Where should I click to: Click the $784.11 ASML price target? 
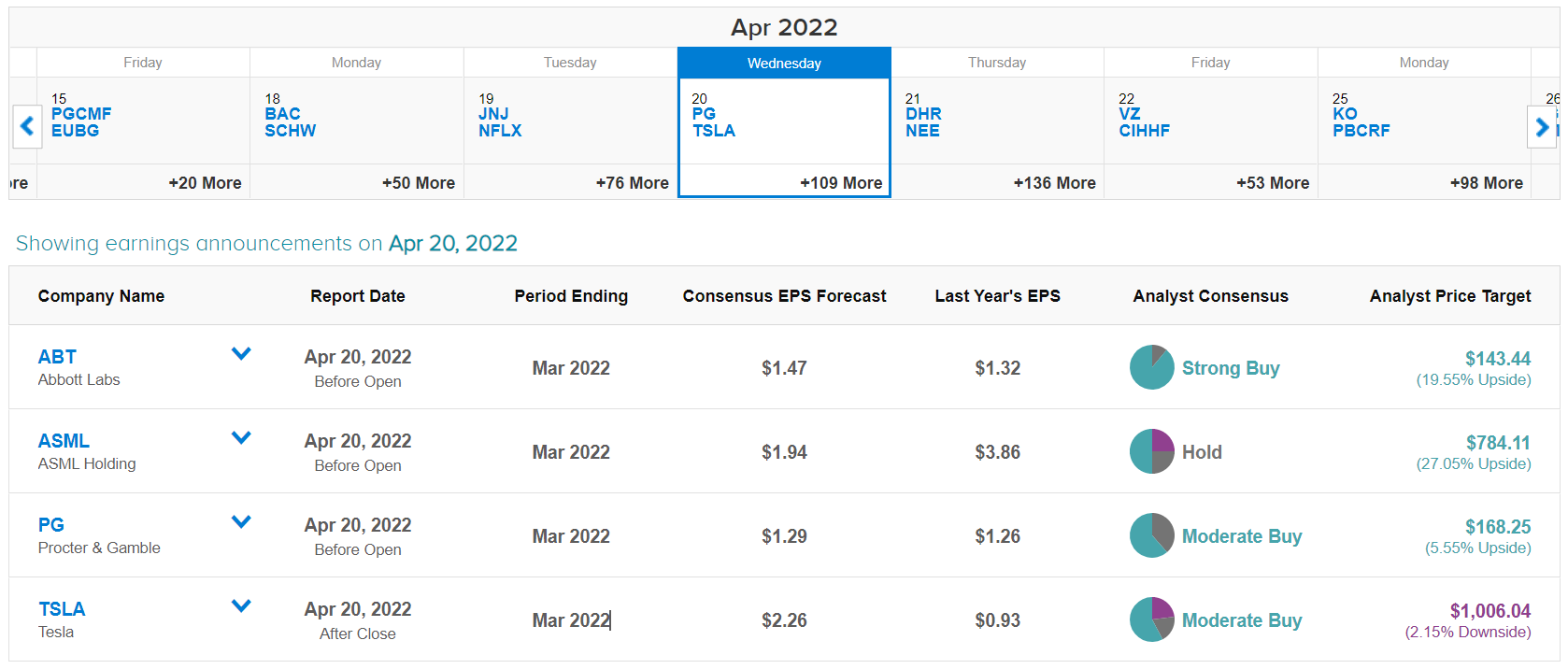(x=1498, y=443)
